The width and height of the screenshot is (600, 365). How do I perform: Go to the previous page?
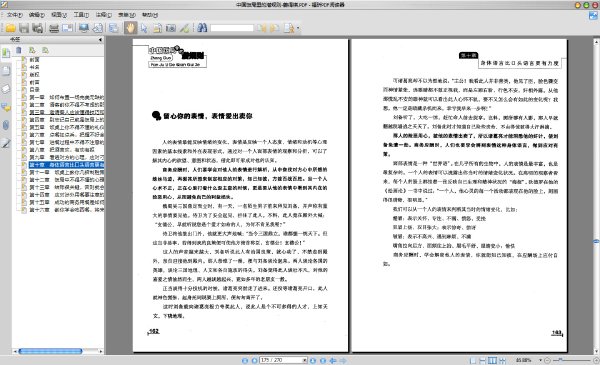coord(254,360)
